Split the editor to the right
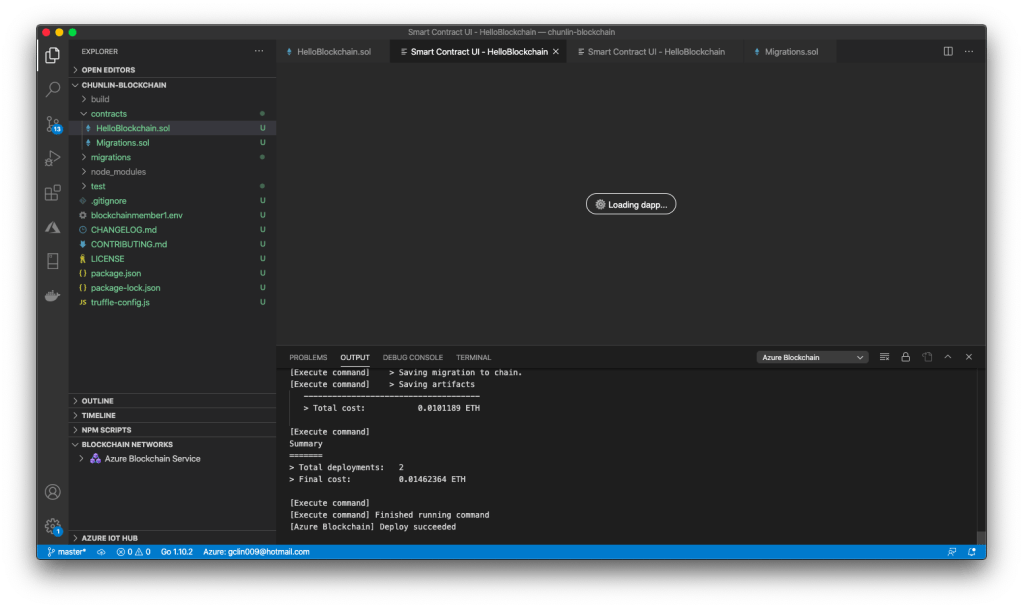Viewport: 1023px width, 608px height. click(948, 51)
